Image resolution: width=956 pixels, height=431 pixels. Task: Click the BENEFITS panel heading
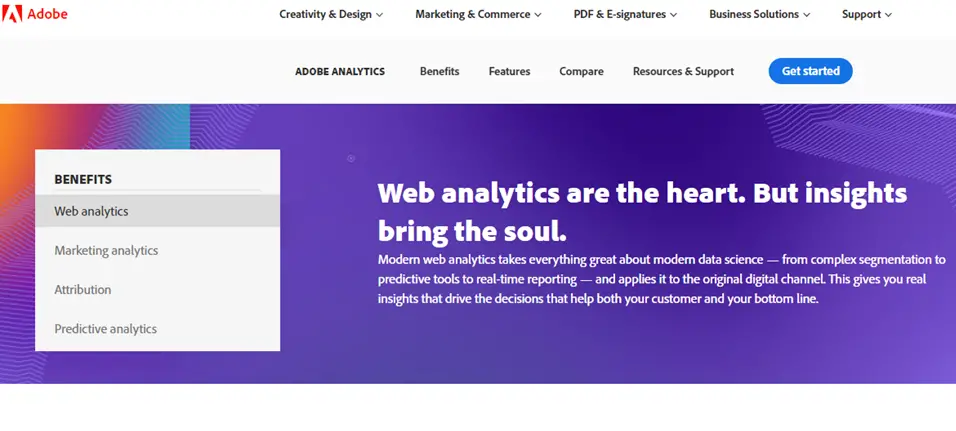click(83, 180)
